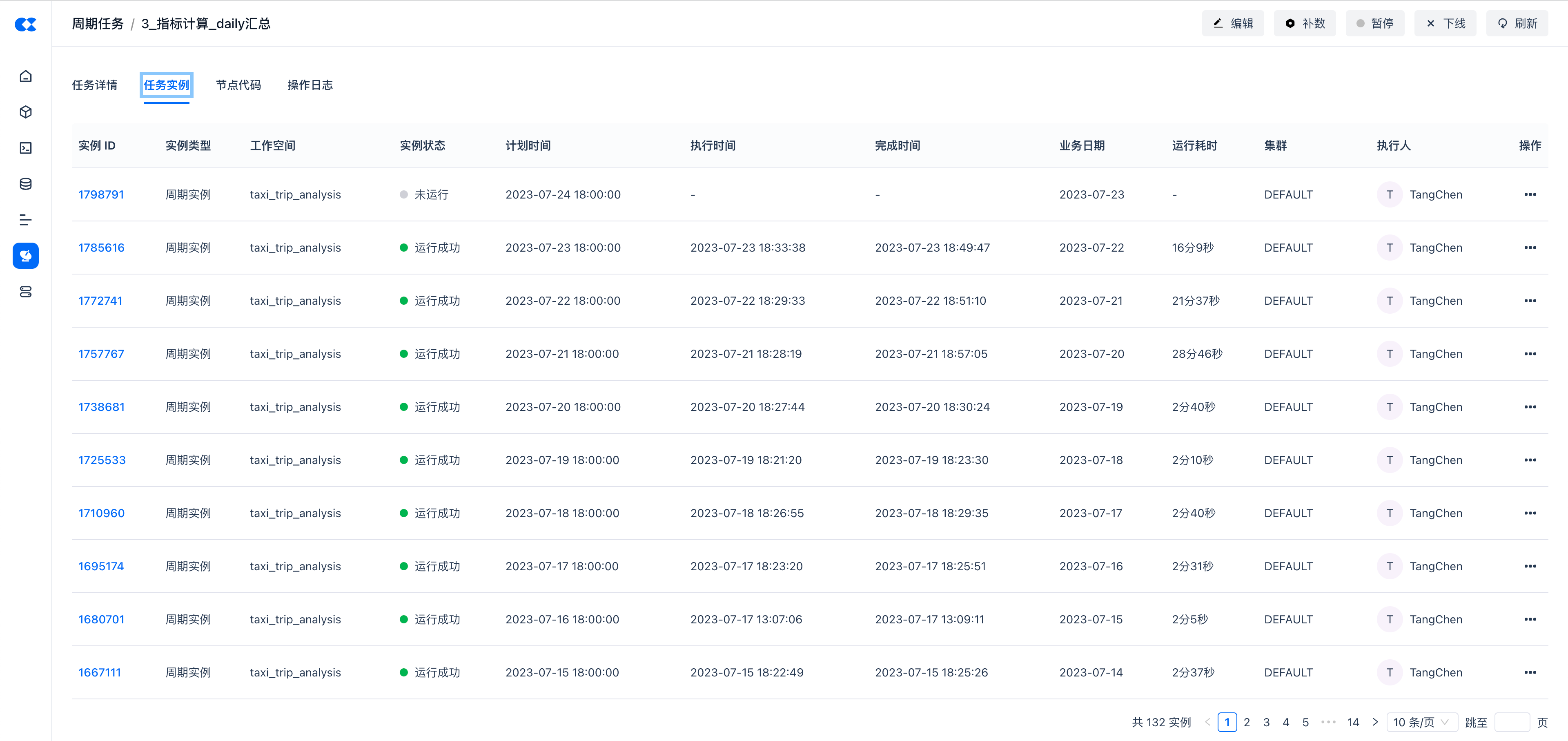Pause the task with 暂停 button
The height and width of the screenshot is (741, 1568).
[x=1374, y=24]
